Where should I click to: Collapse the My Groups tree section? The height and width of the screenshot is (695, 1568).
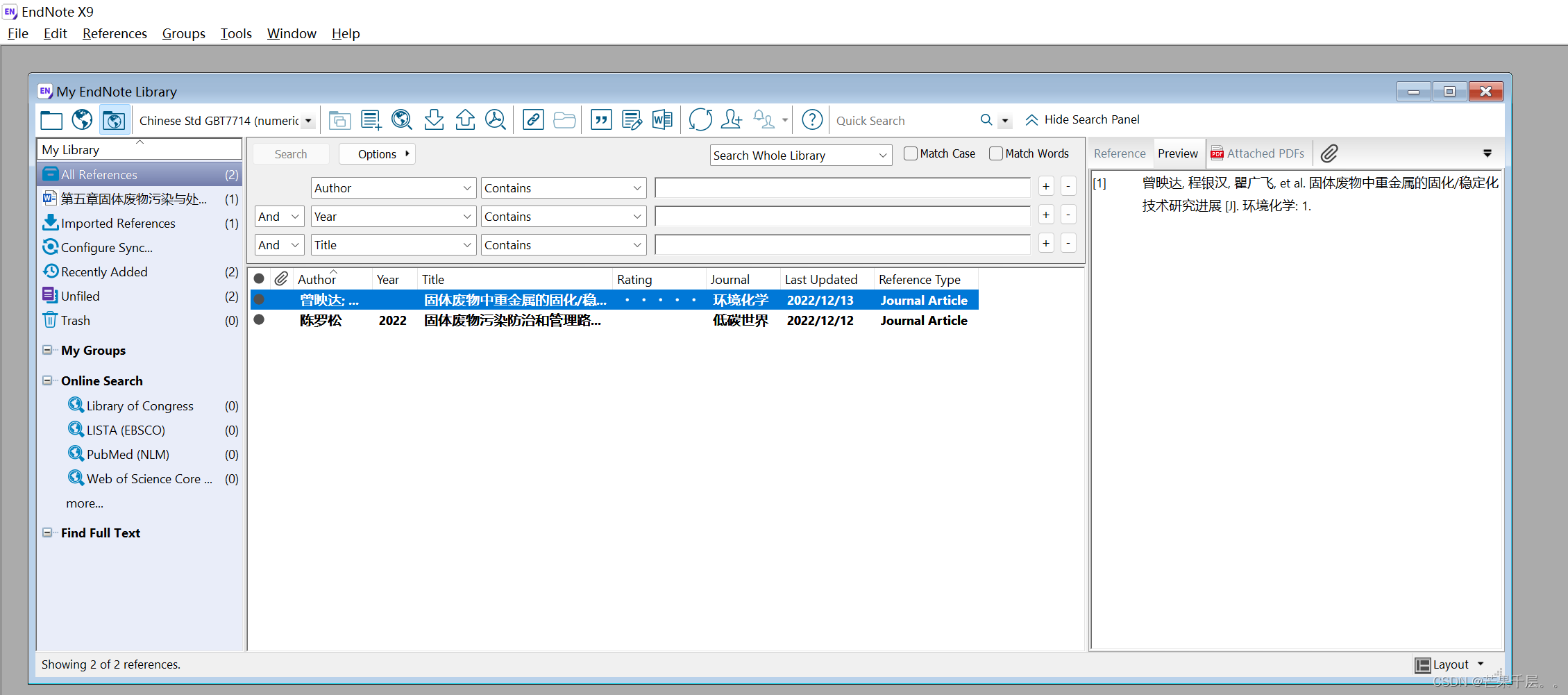(x=47, y=350)
